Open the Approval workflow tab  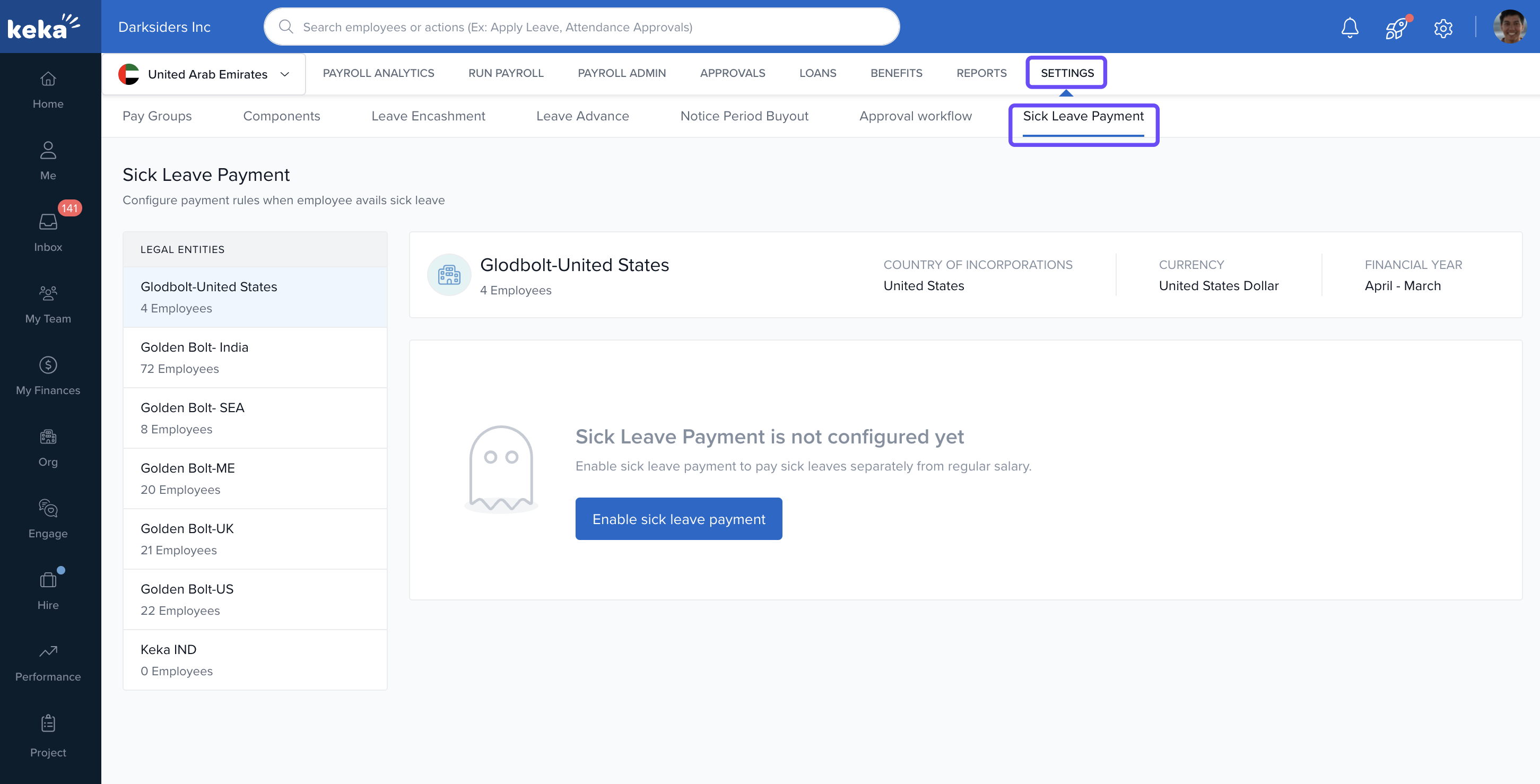tap(915, 116)
